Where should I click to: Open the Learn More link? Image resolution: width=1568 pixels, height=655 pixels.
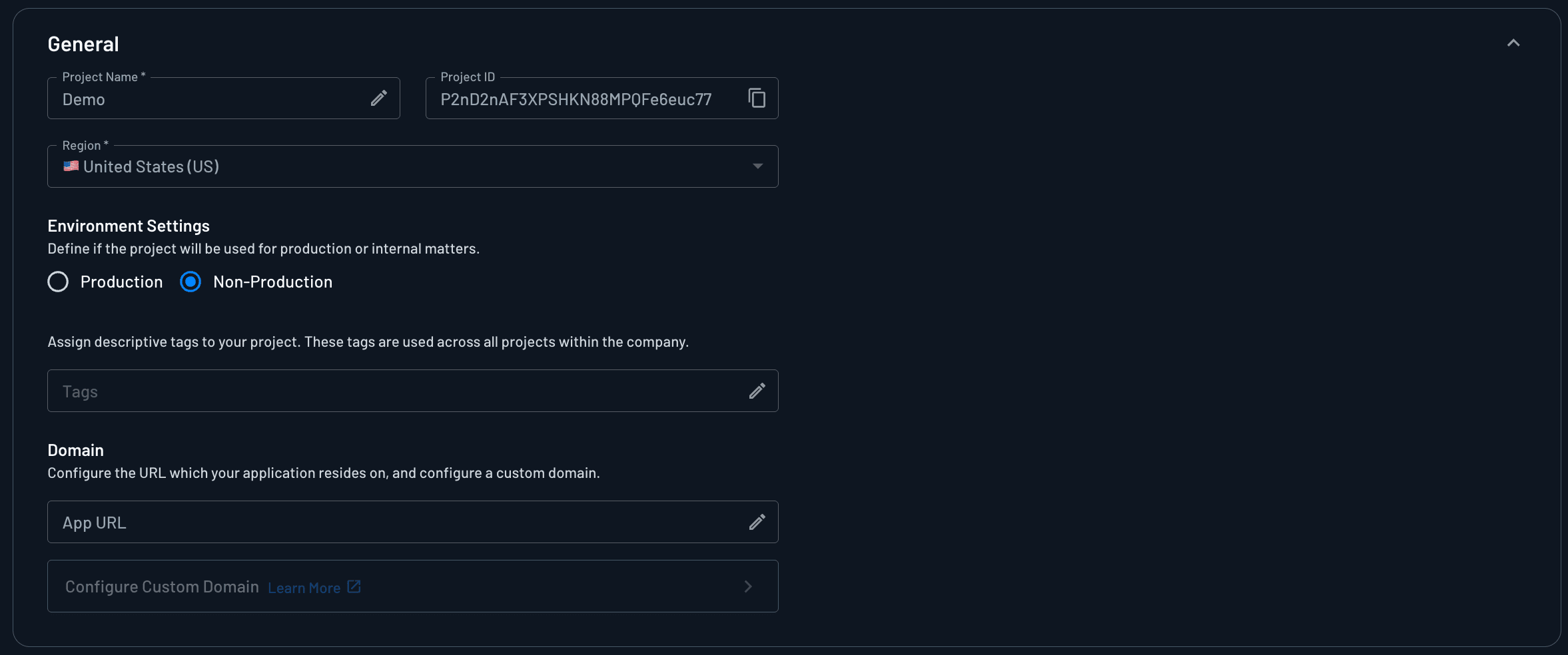coord(303,586)
